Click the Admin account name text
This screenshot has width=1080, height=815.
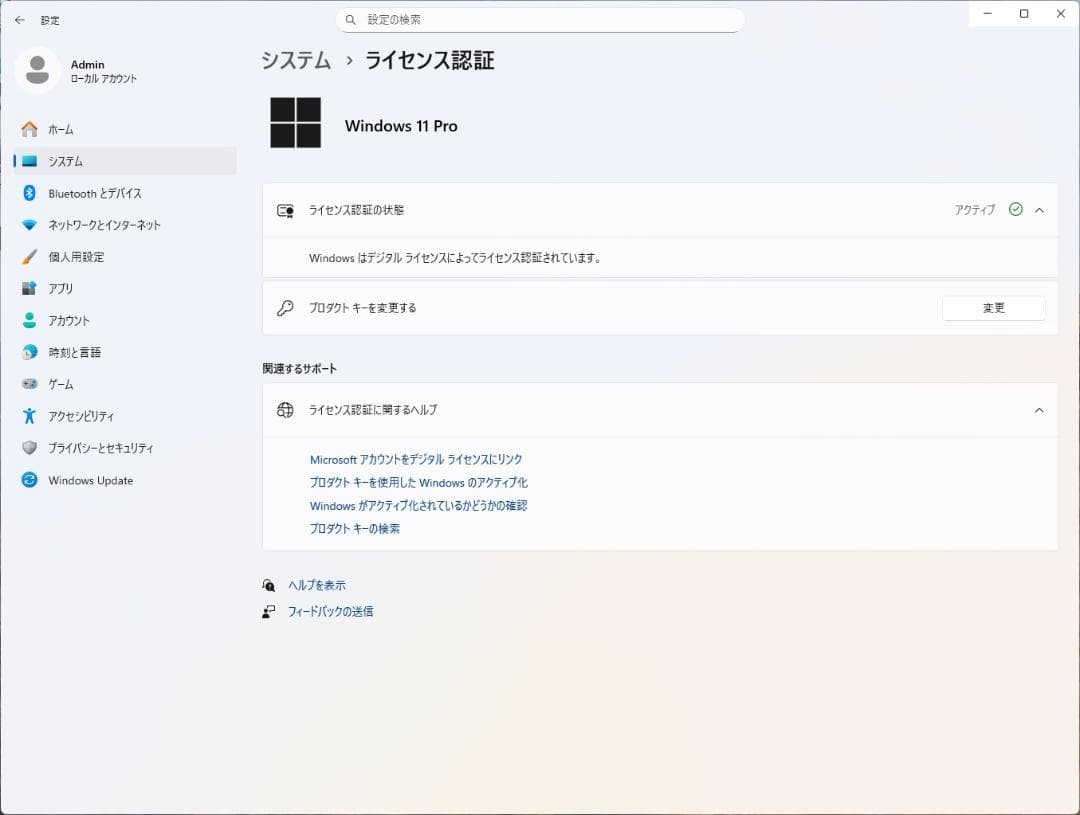coord(87,64)
